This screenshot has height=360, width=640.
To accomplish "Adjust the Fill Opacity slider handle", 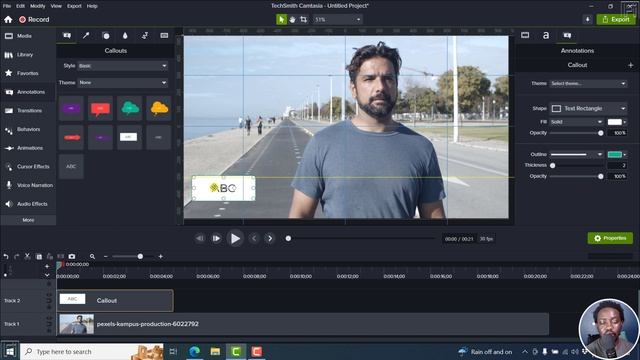I will pyautogui.click(x=600, y=133).
